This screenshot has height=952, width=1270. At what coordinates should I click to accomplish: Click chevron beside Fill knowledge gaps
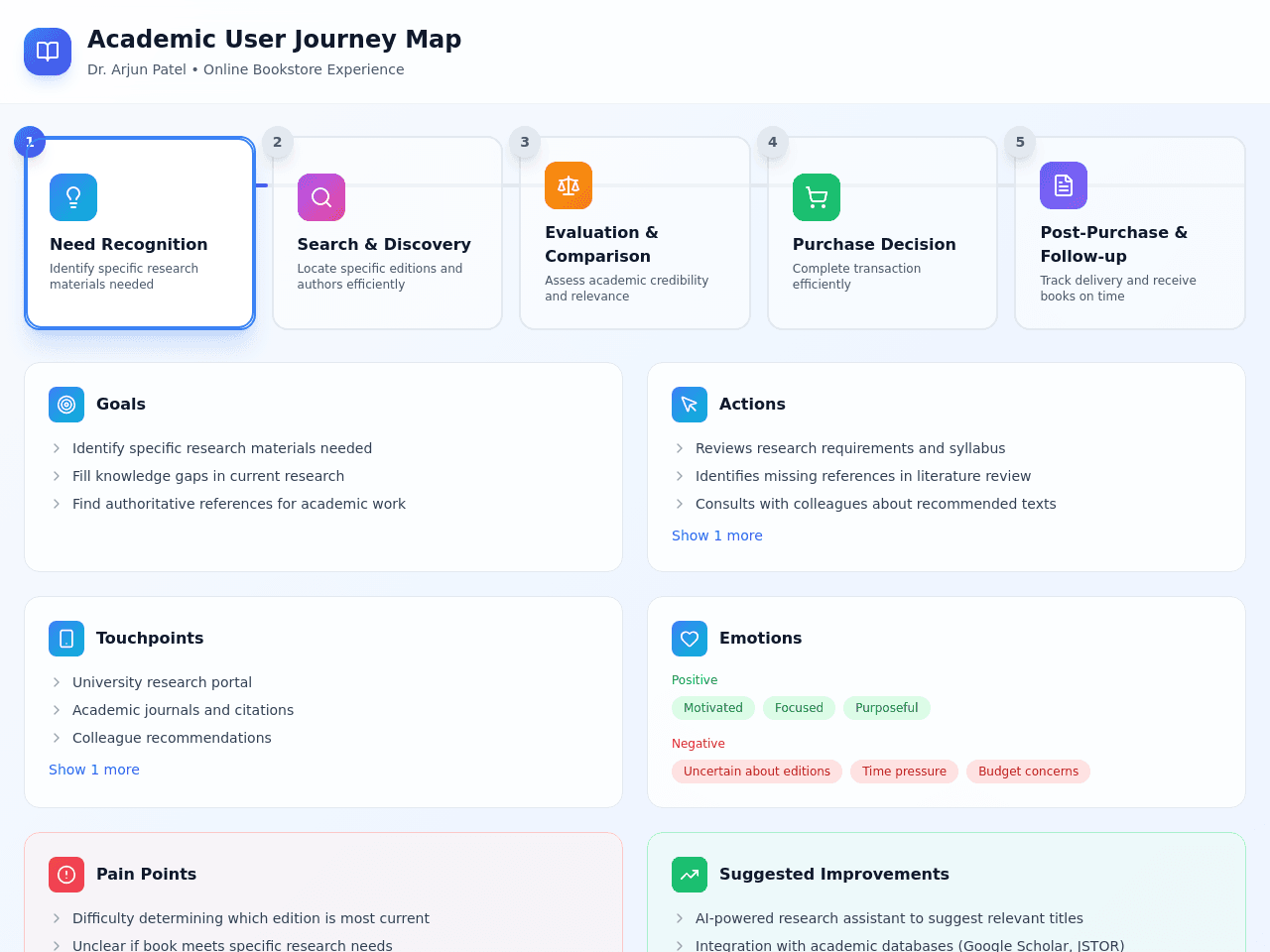click(x=57, y=476)
